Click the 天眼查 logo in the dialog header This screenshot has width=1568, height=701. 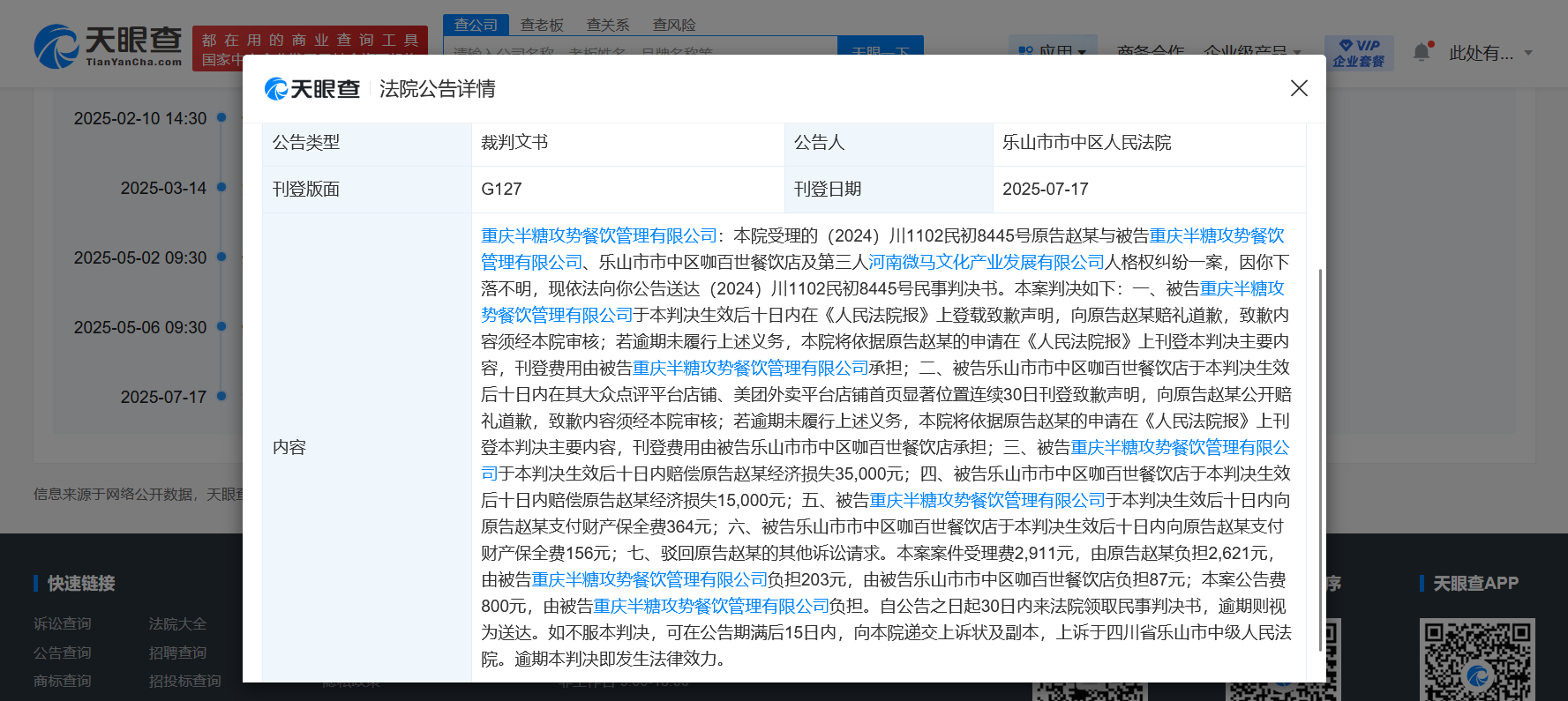point(312,89)
